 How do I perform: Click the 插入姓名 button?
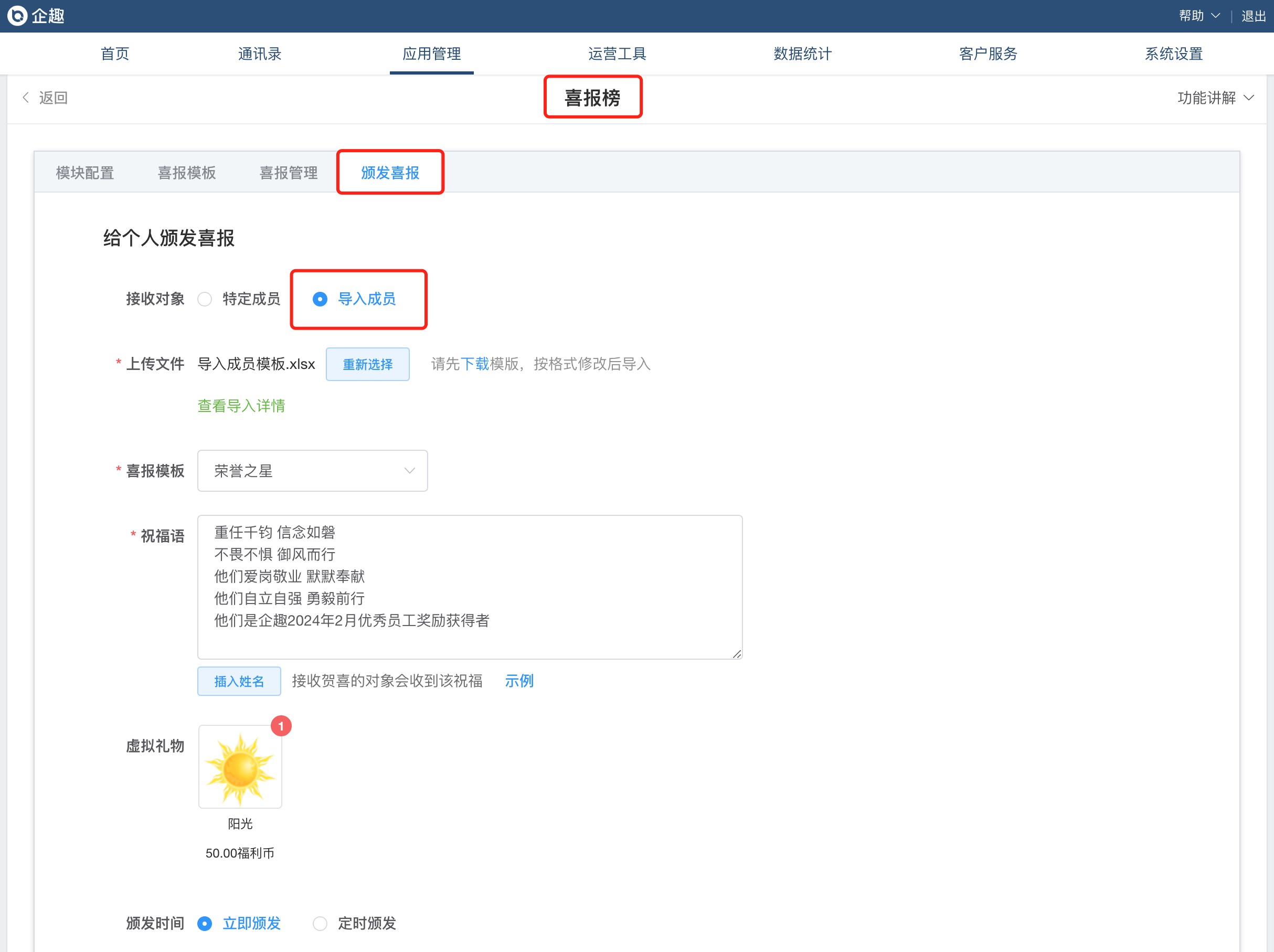[x=239, y=681]
